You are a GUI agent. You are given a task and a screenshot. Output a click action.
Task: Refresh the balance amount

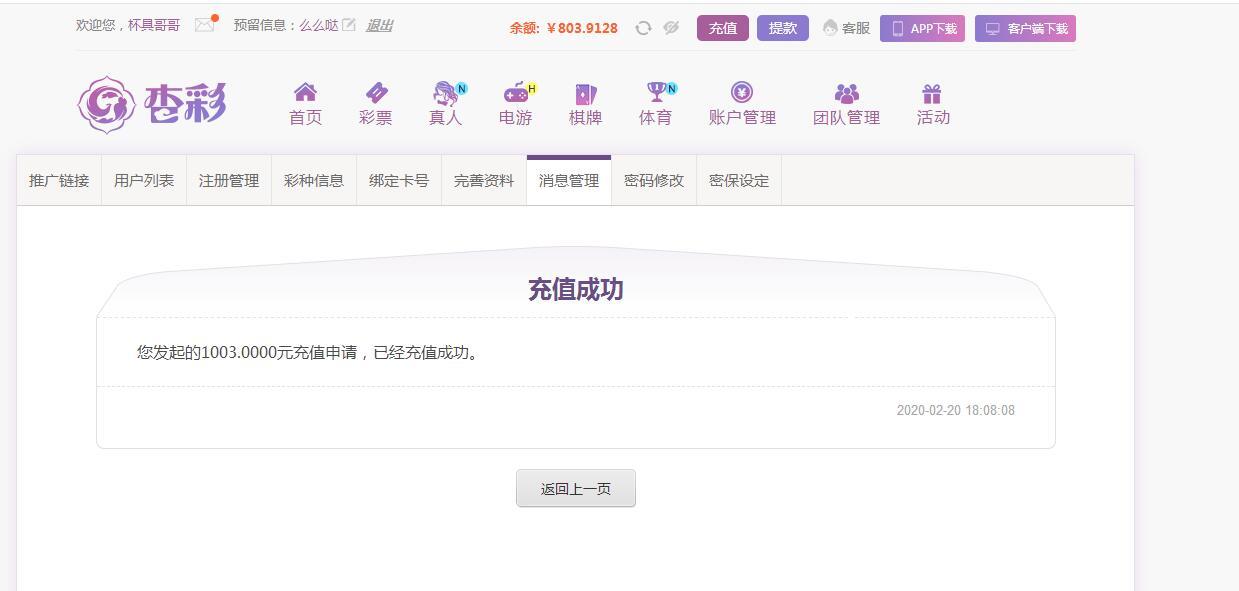point(644,28)
